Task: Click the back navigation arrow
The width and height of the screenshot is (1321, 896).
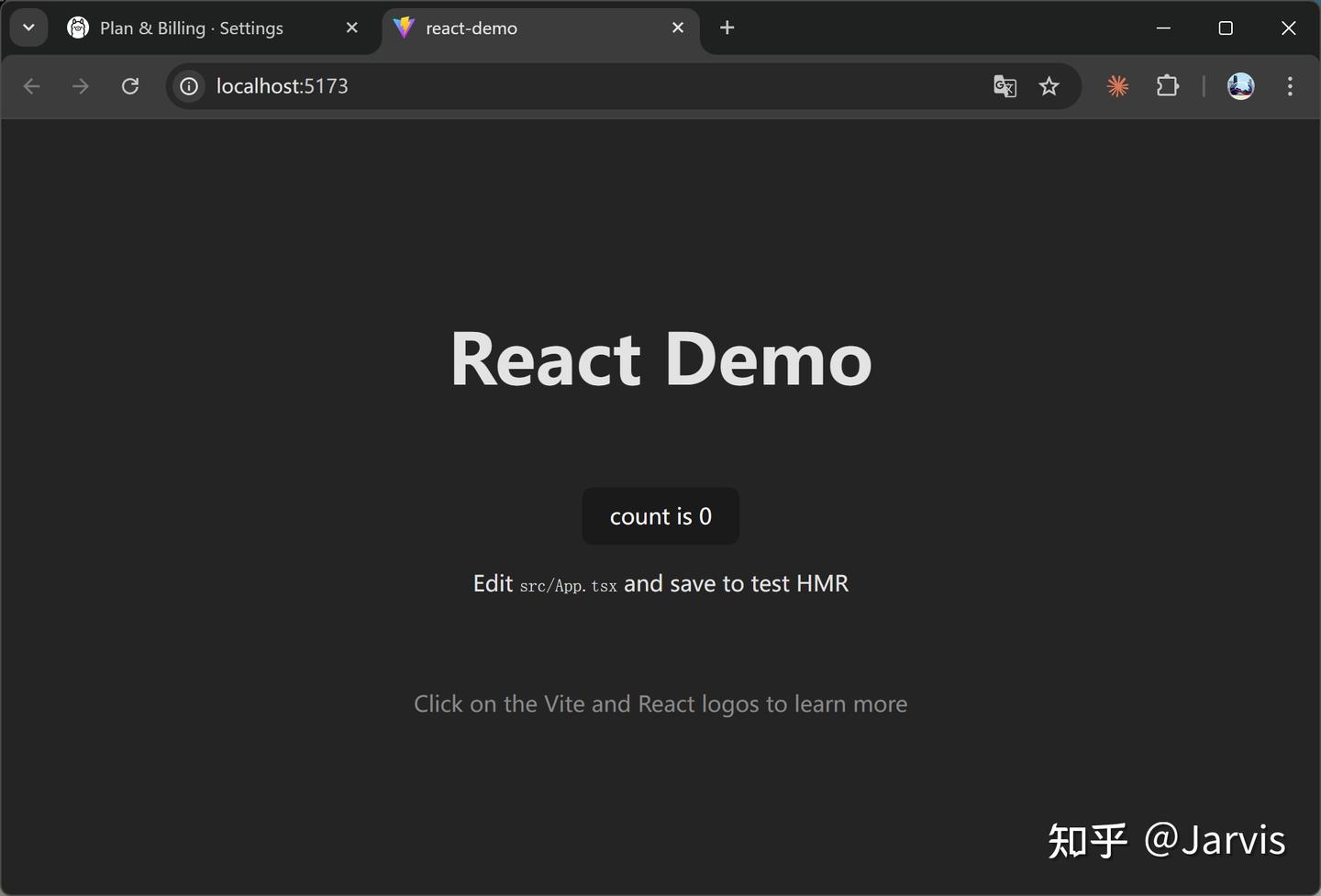Action: click(x=31, y=86)
